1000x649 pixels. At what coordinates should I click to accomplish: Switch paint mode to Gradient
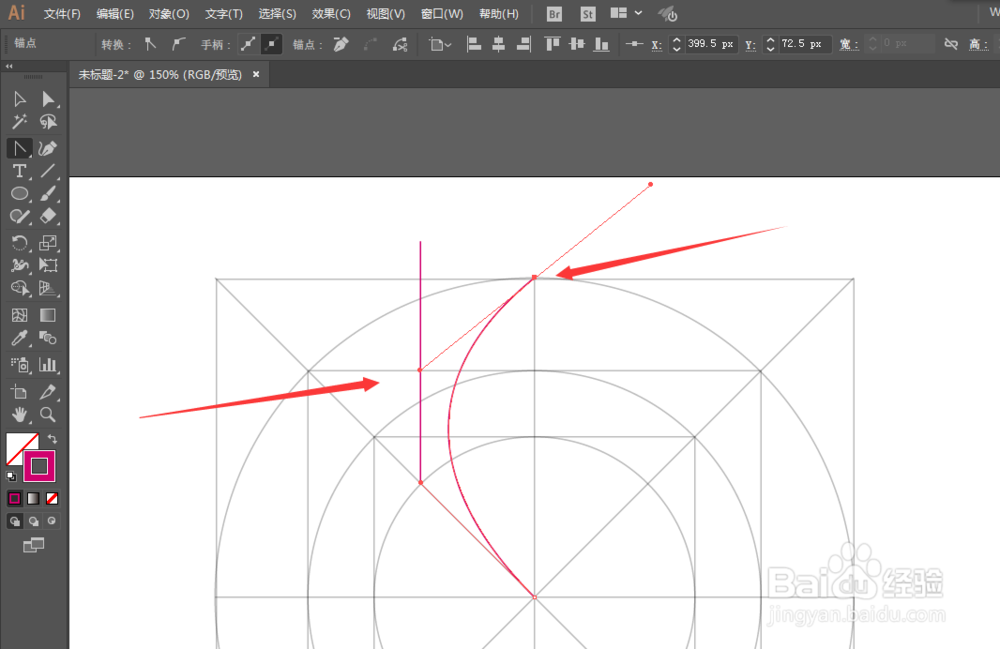(x=33, y=499)
